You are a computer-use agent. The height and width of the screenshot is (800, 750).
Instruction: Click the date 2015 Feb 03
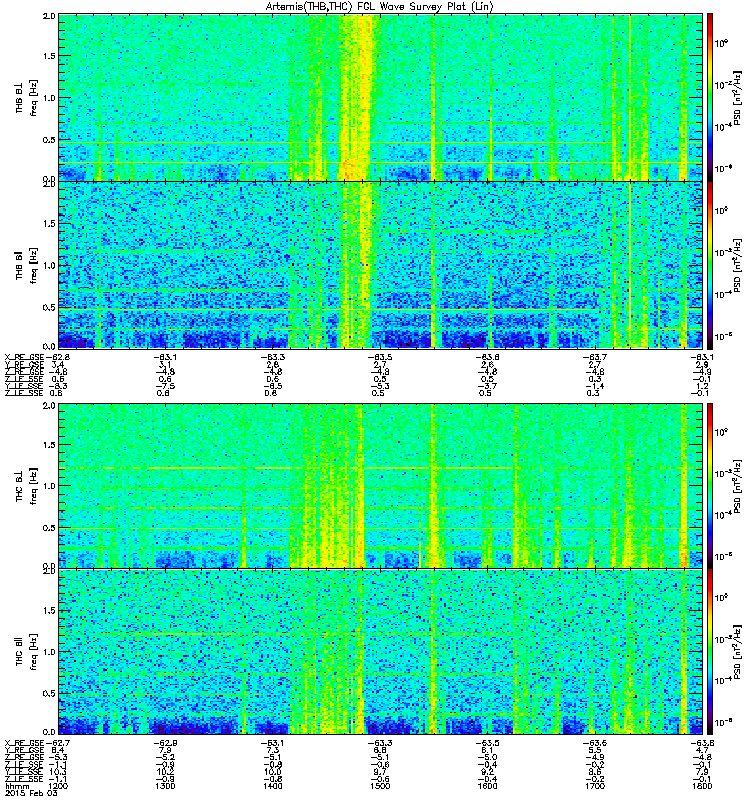point(30,793)
